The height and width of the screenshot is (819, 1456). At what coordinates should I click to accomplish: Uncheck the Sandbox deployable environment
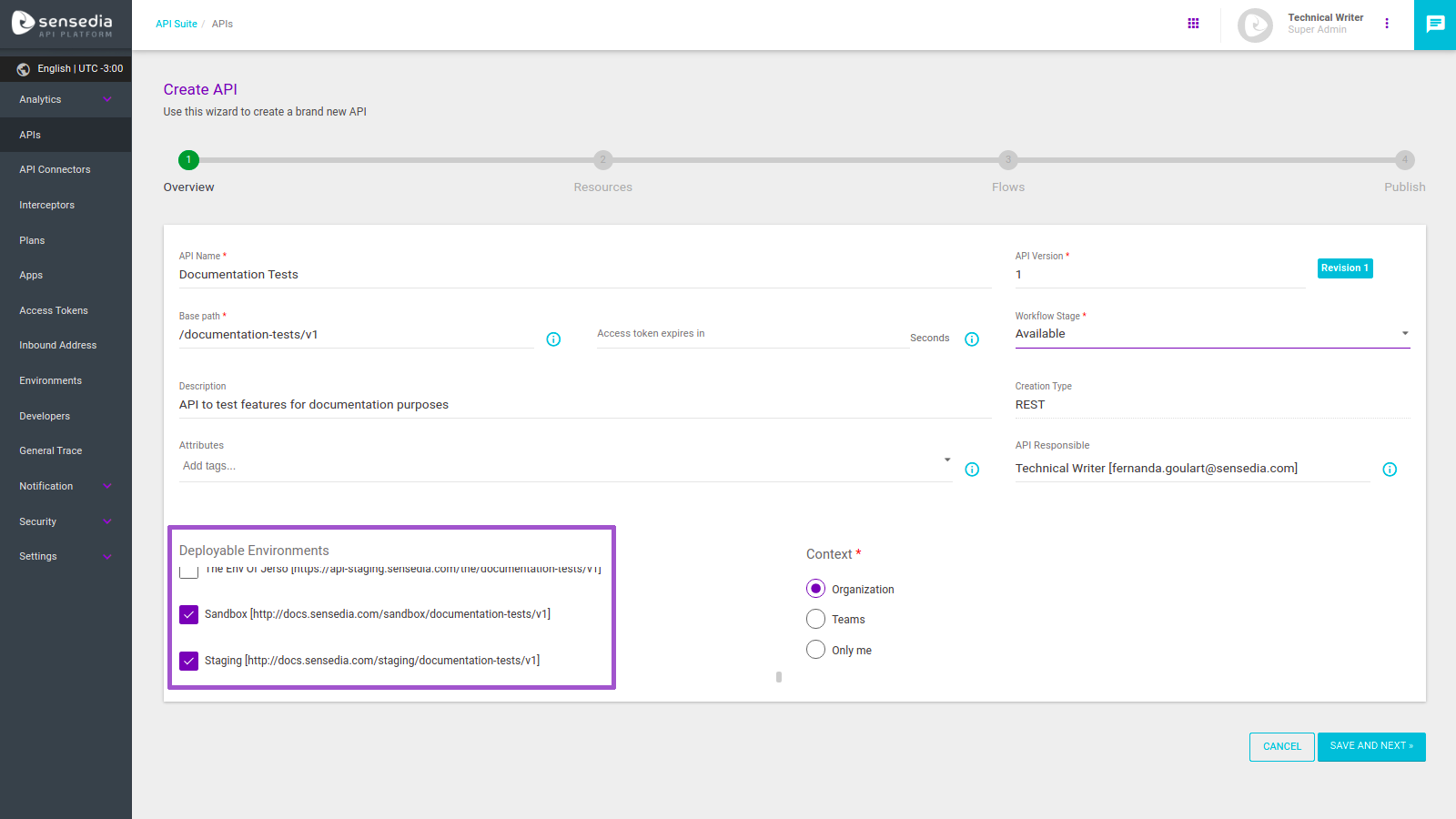[x=188, y=614]
